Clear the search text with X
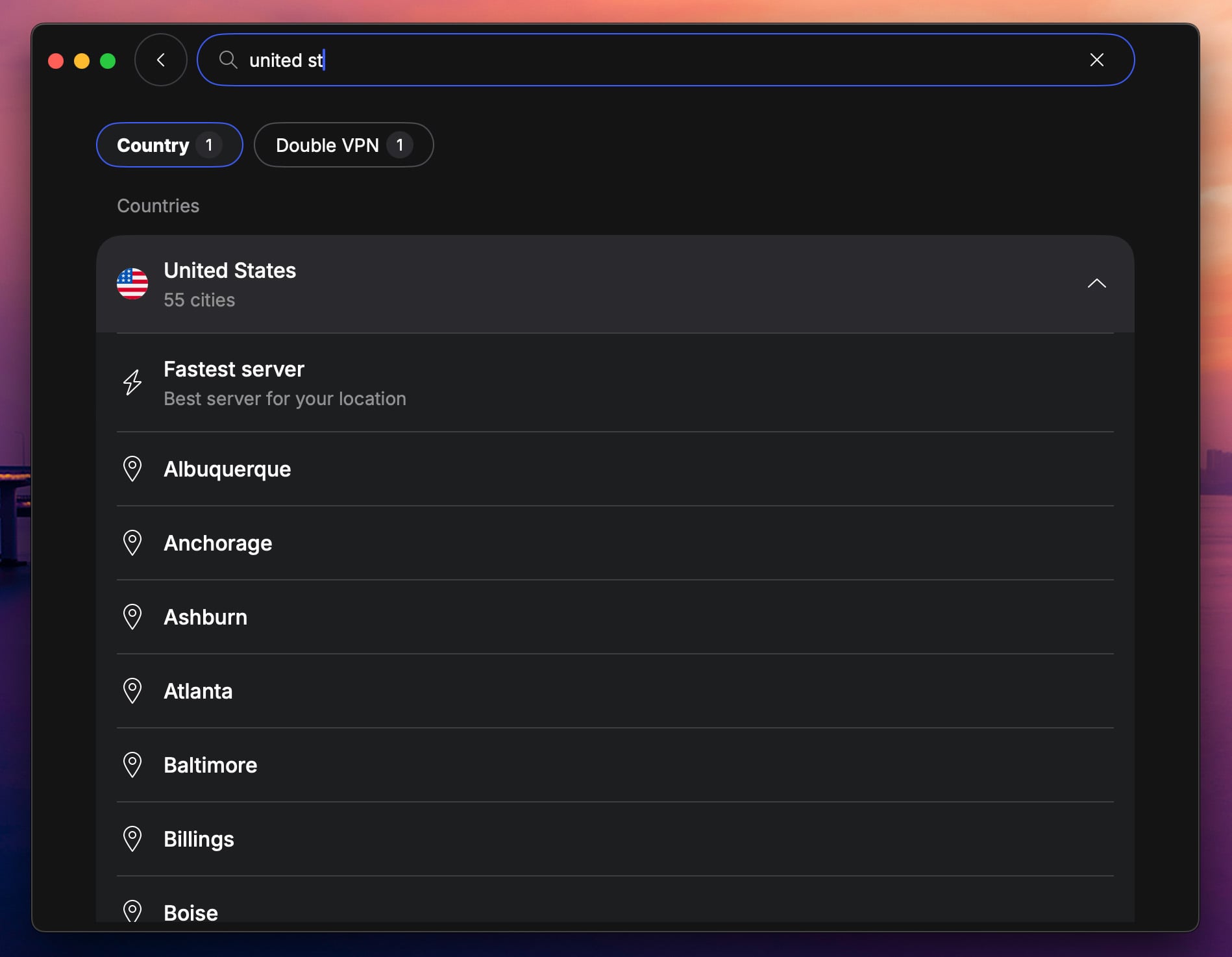 [x=1096, y=60]
